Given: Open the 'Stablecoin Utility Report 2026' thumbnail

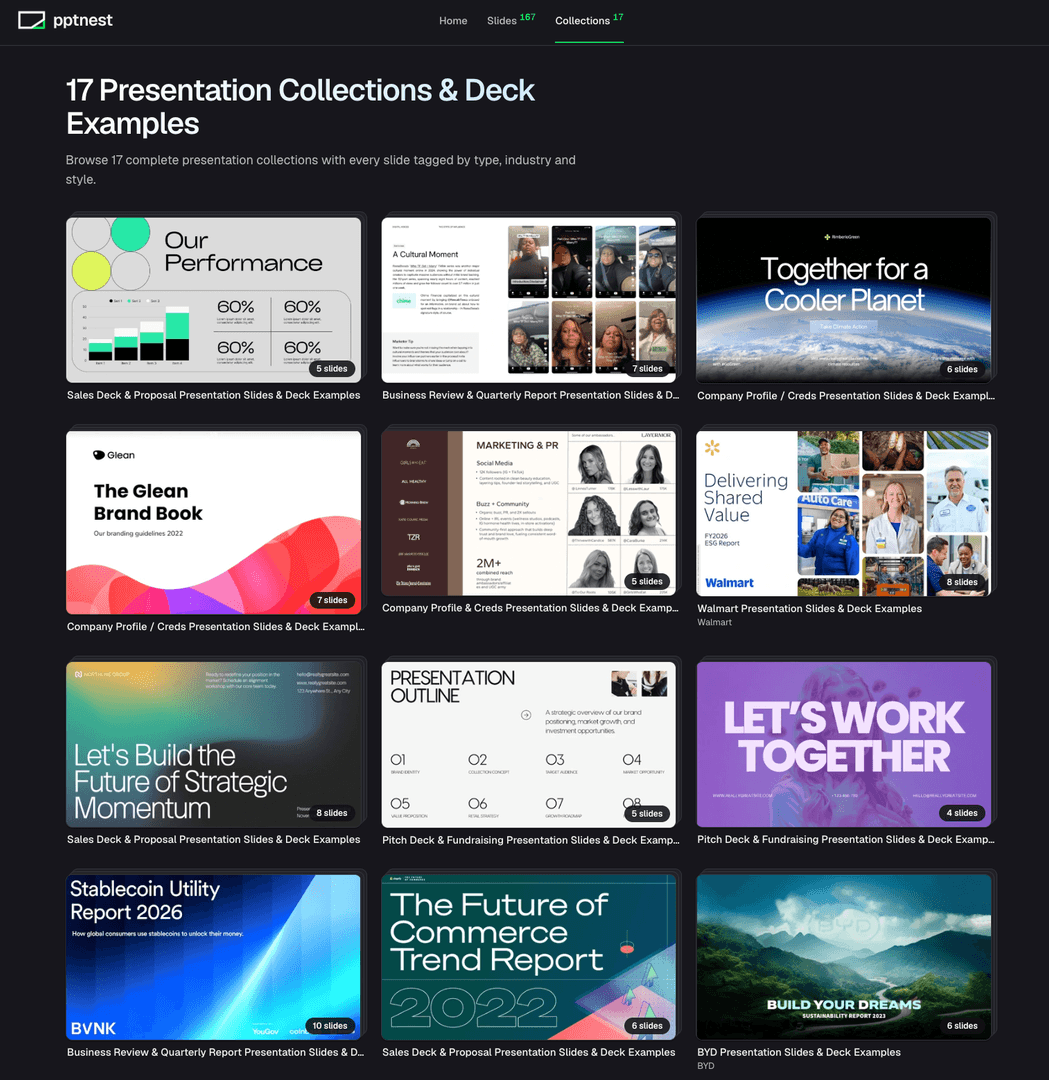Looking at the screenshot, I should pyautogui.click(x=214, y=957).
